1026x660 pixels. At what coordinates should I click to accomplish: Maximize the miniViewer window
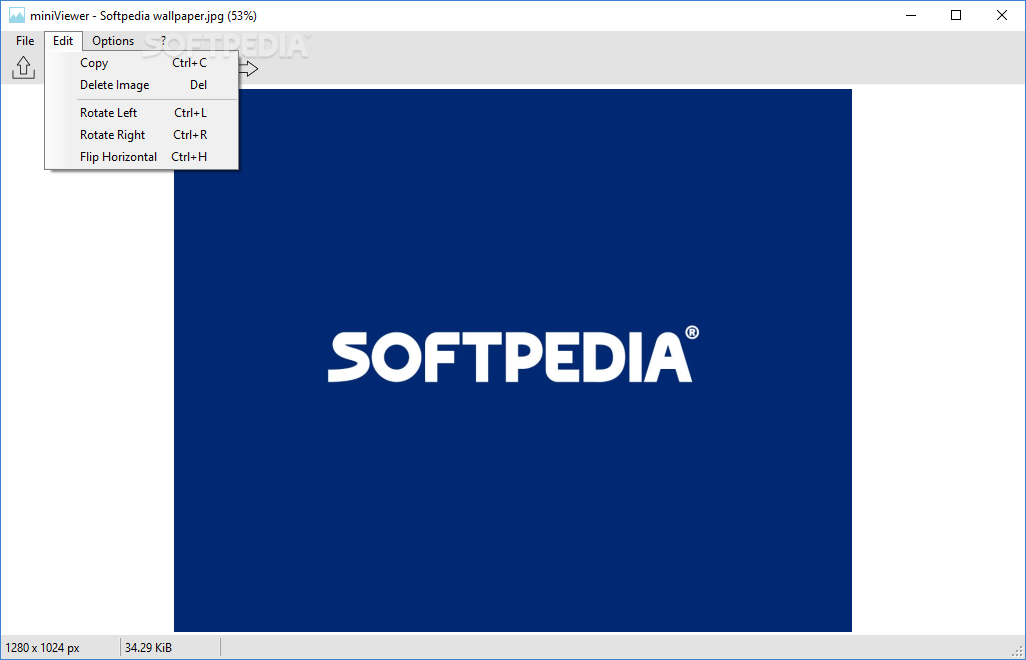click(x=956, y=16)
